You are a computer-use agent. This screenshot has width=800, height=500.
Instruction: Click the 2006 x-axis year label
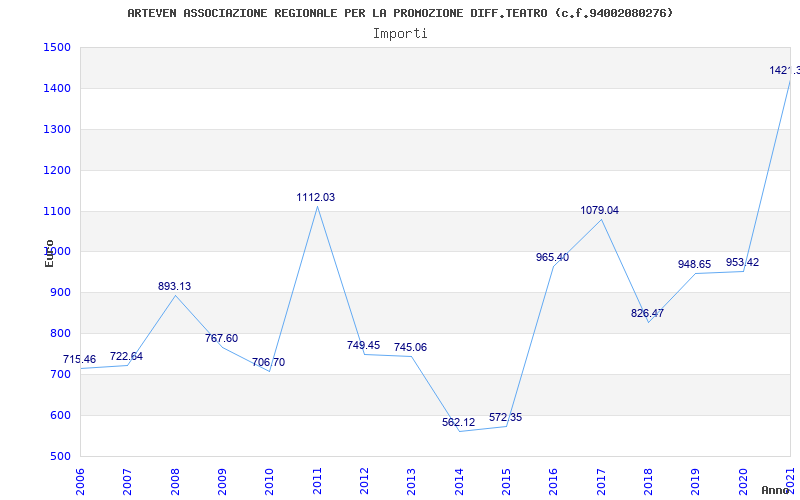pos(81,482)
